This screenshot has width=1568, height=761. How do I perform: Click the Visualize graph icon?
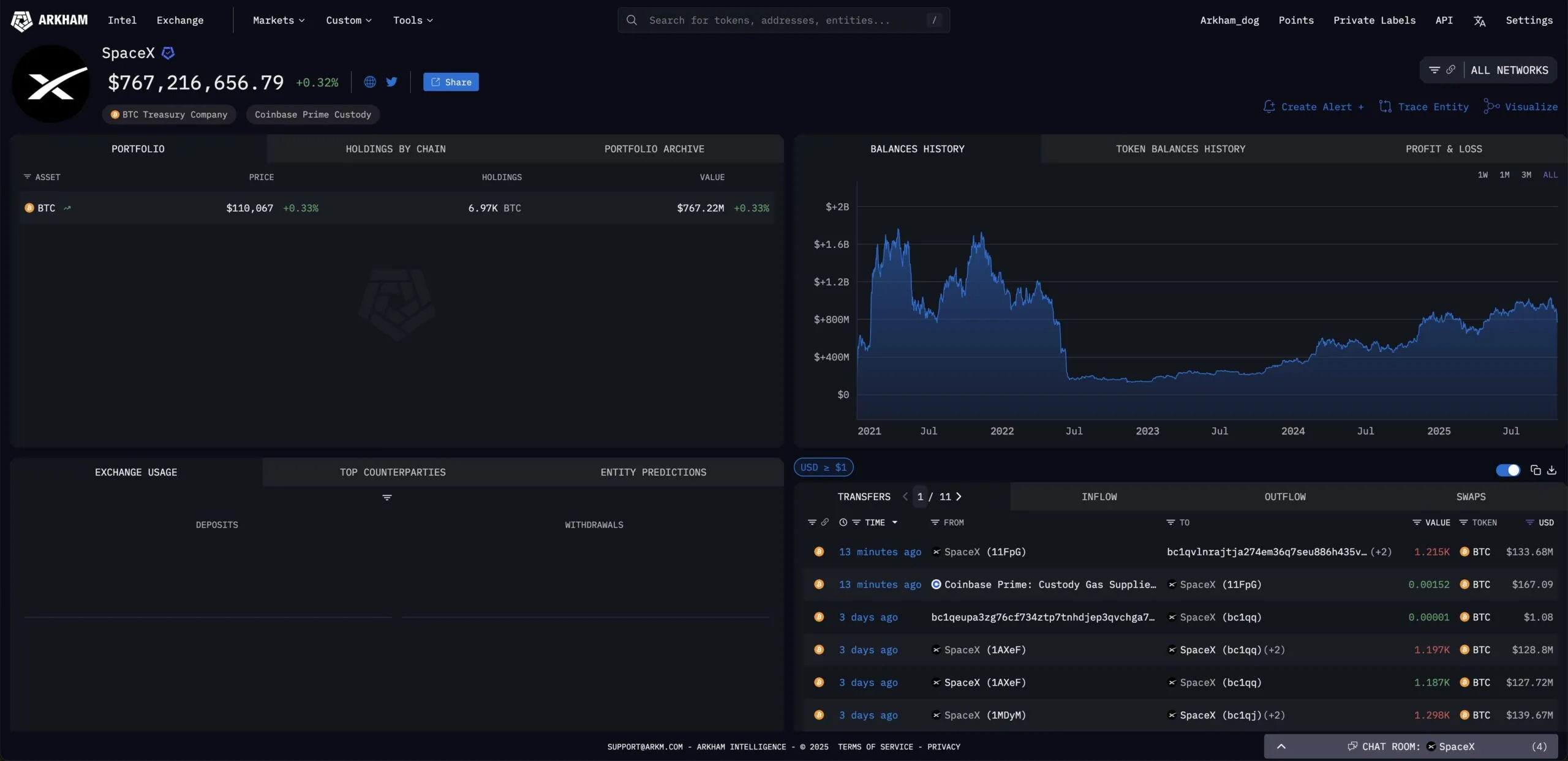click(x=1491, y=107)
